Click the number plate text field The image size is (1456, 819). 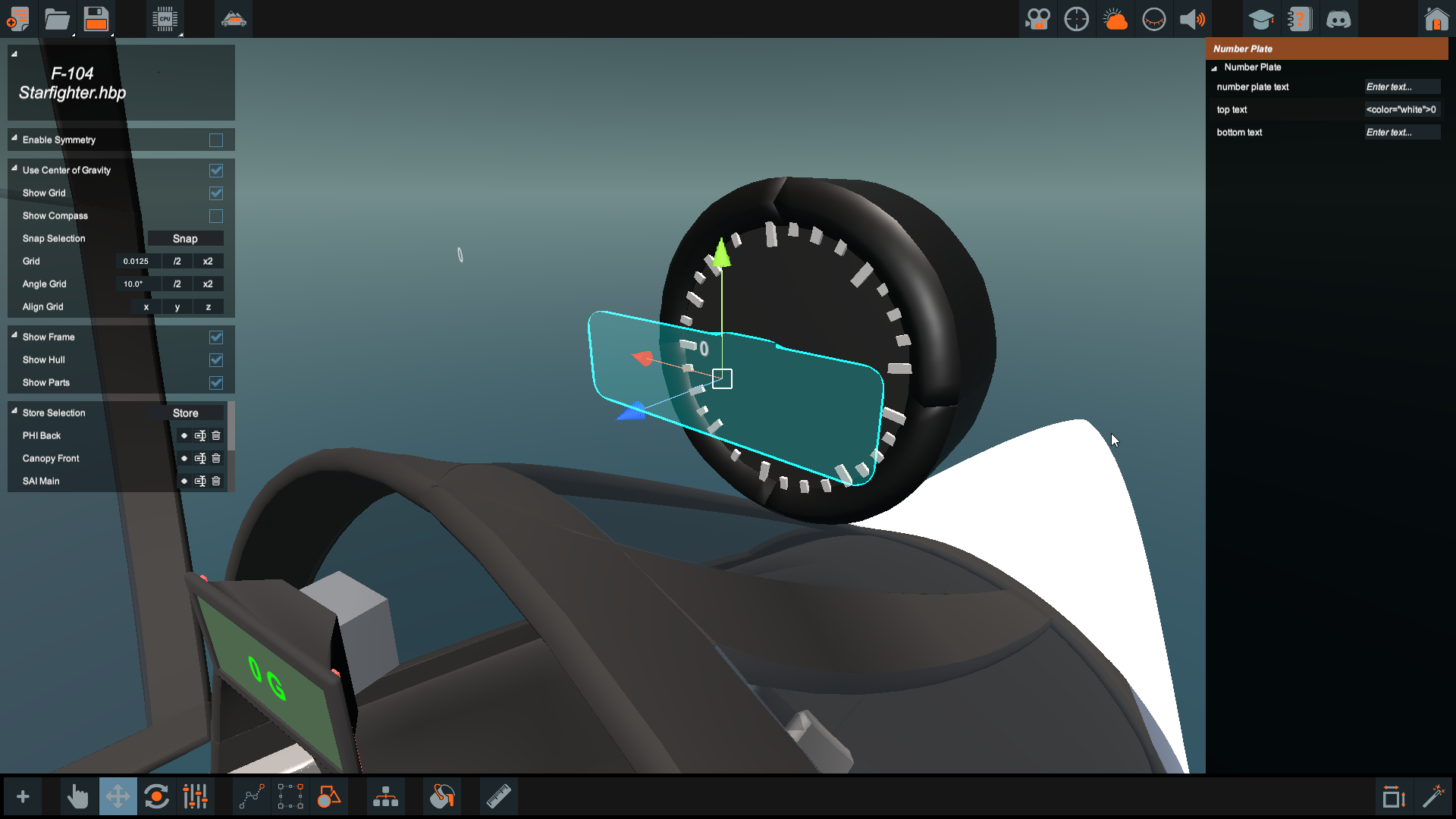point(1401,87)
